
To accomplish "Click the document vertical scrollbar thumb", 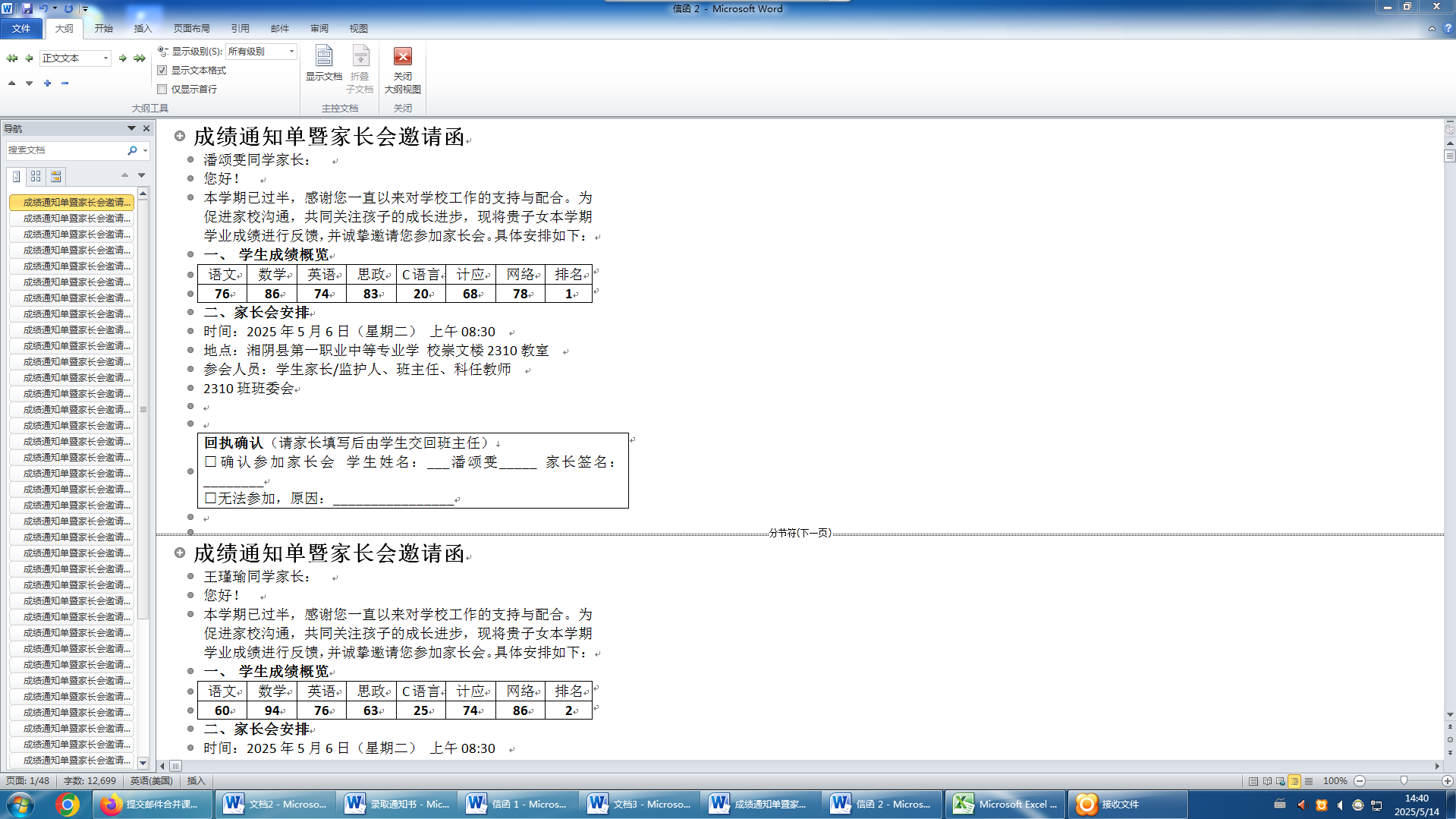I will [1449, 156].
